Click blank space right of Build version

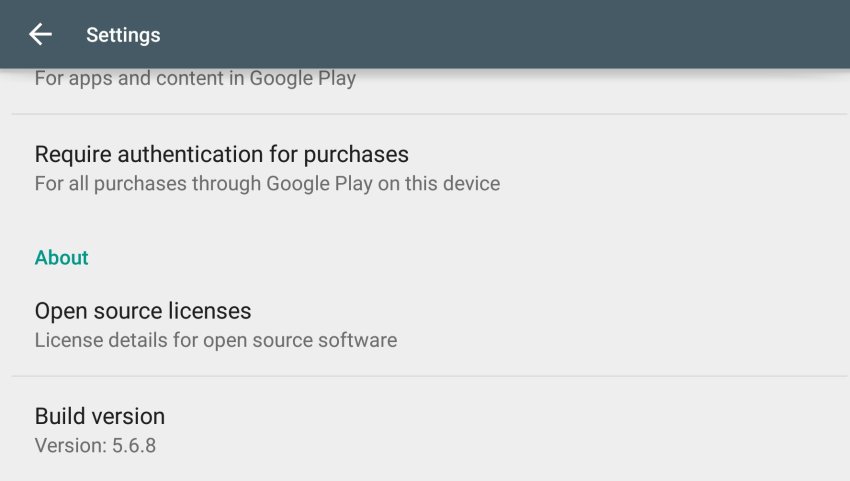[x=600, y=430]
